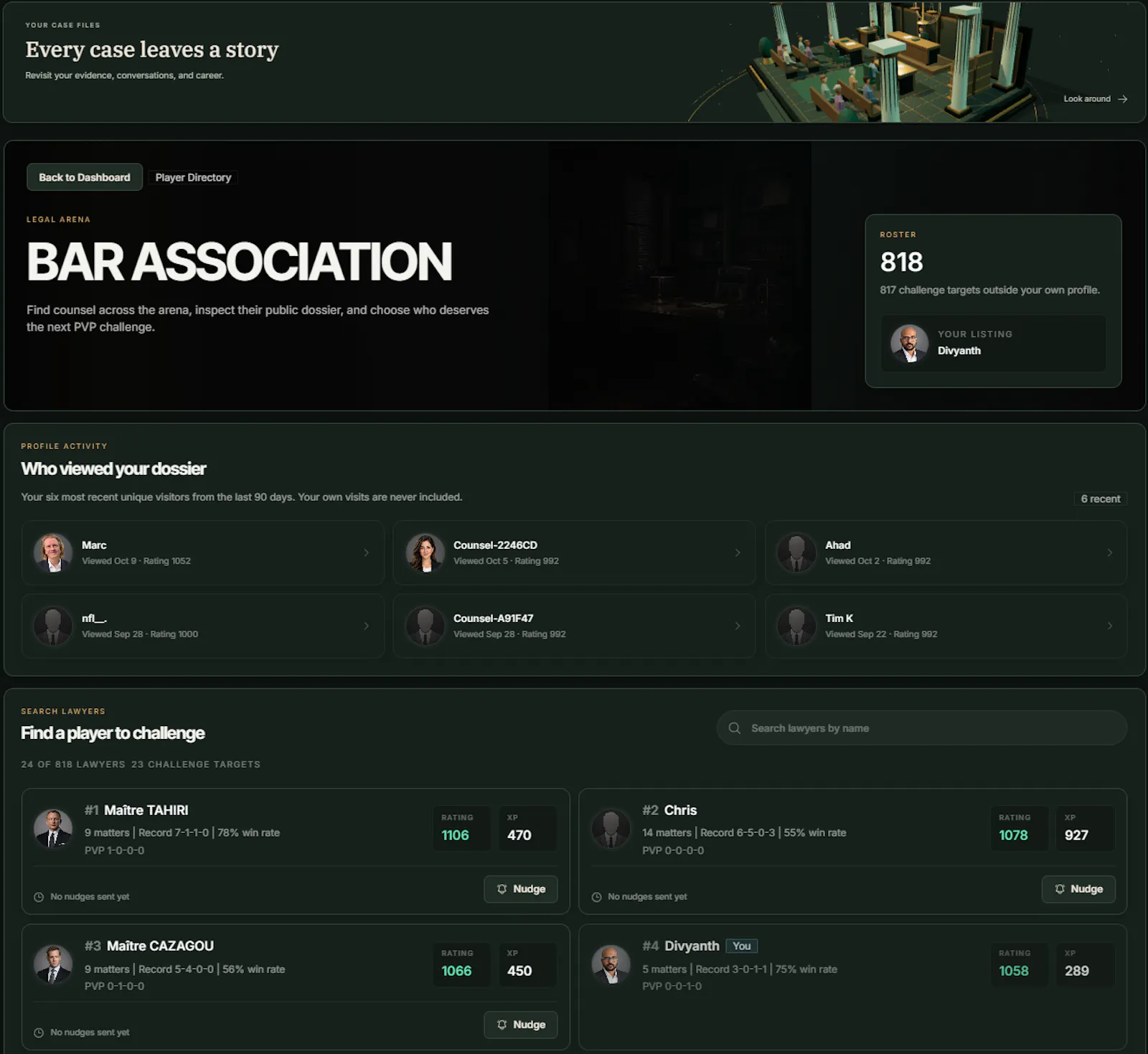The width and height of the screenshot is (1148, 1054).
Task: Click nfl_. visitor's silhouette avatar
Action: click(x=53, y=626)
